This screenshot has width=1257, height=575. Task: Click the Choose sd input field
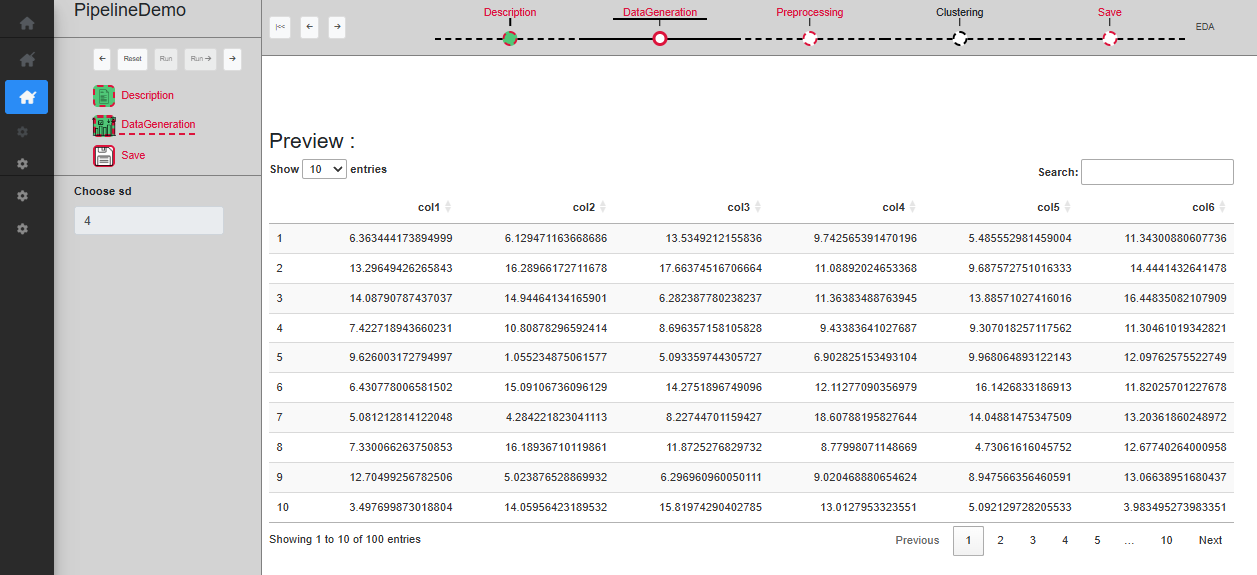tap(149, 221)
